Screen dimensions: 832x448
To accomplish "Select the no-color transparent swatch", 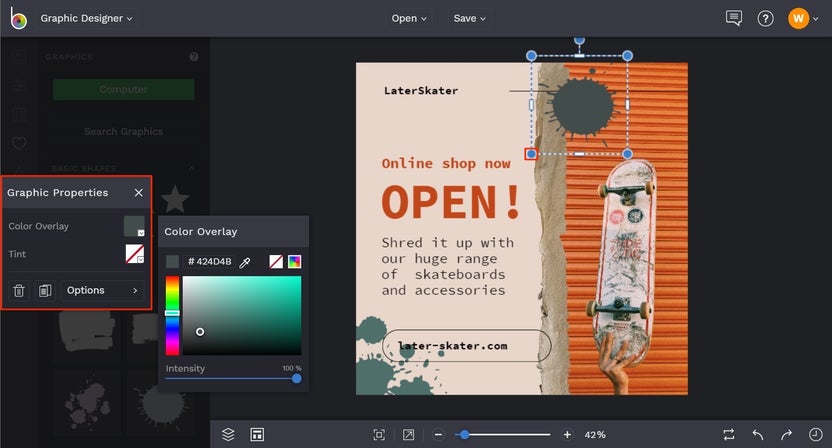I will (276, 261).
